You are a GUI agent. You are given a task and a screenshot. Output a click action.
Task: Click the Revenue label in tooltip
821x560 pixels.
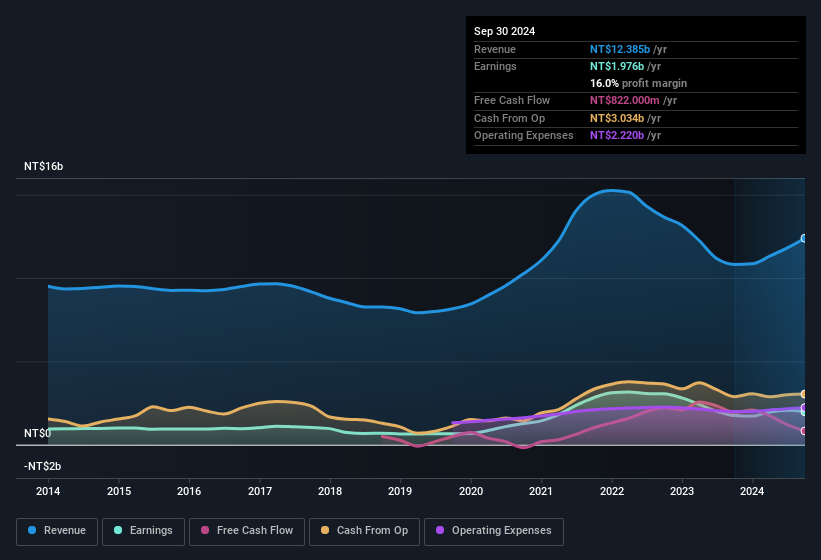coord(495,49)
